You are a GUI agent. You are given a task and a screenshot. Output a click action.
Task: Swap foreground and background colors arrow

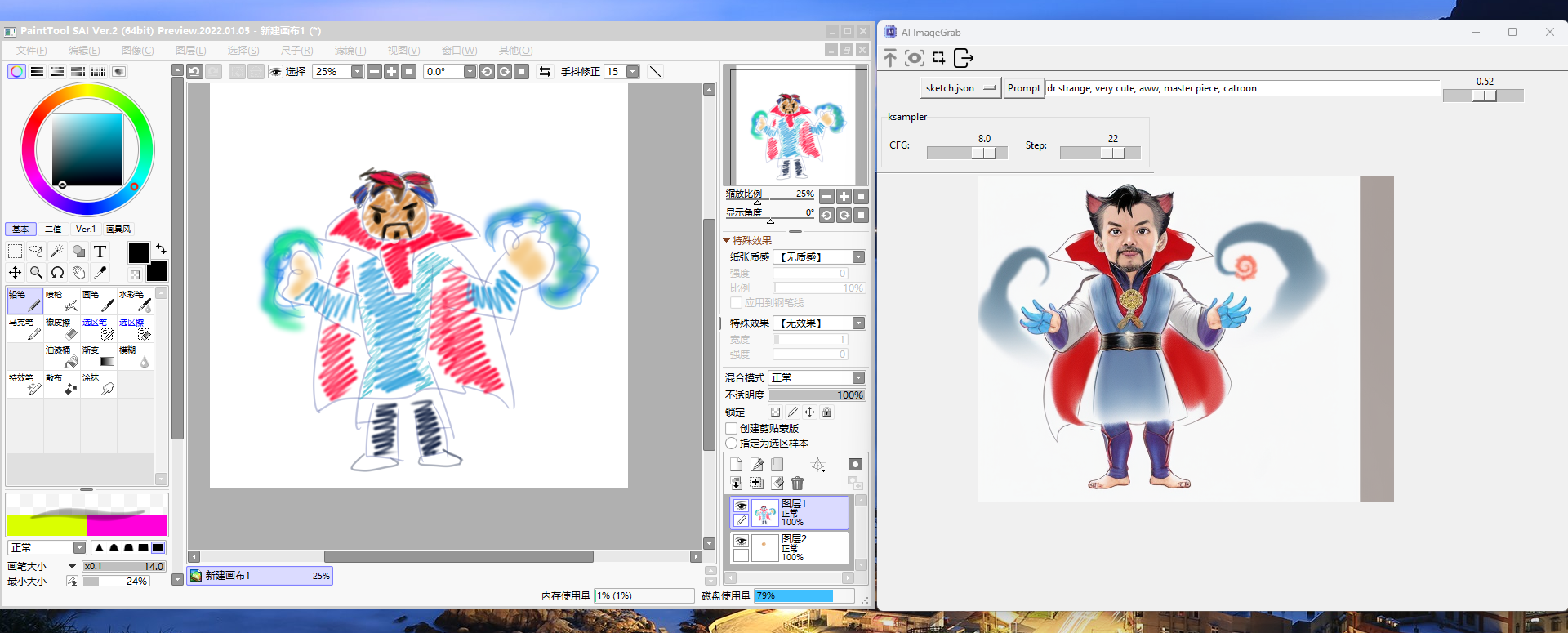[x=161, y=248]
